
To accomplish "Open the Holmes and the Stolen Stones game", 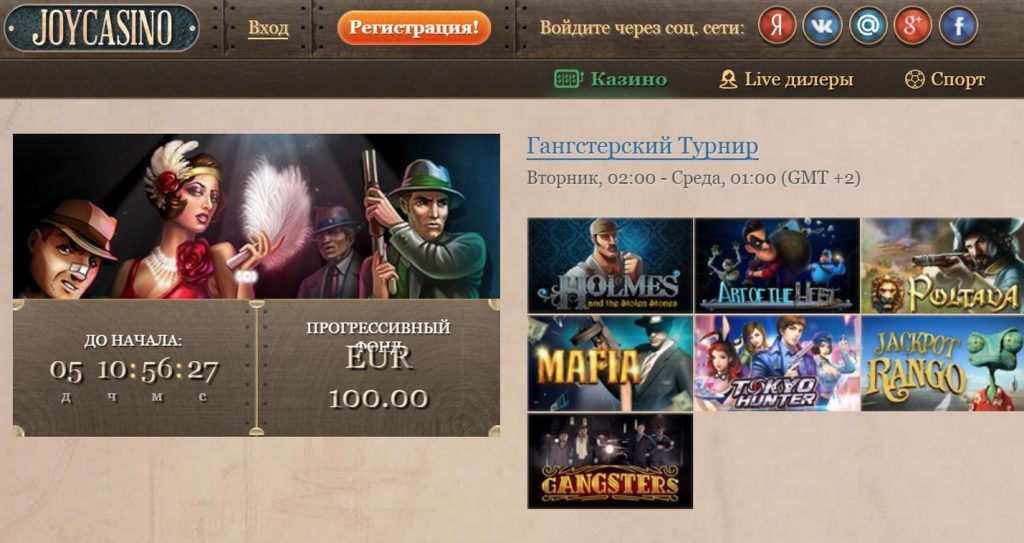I will click(x=610, y=265).
